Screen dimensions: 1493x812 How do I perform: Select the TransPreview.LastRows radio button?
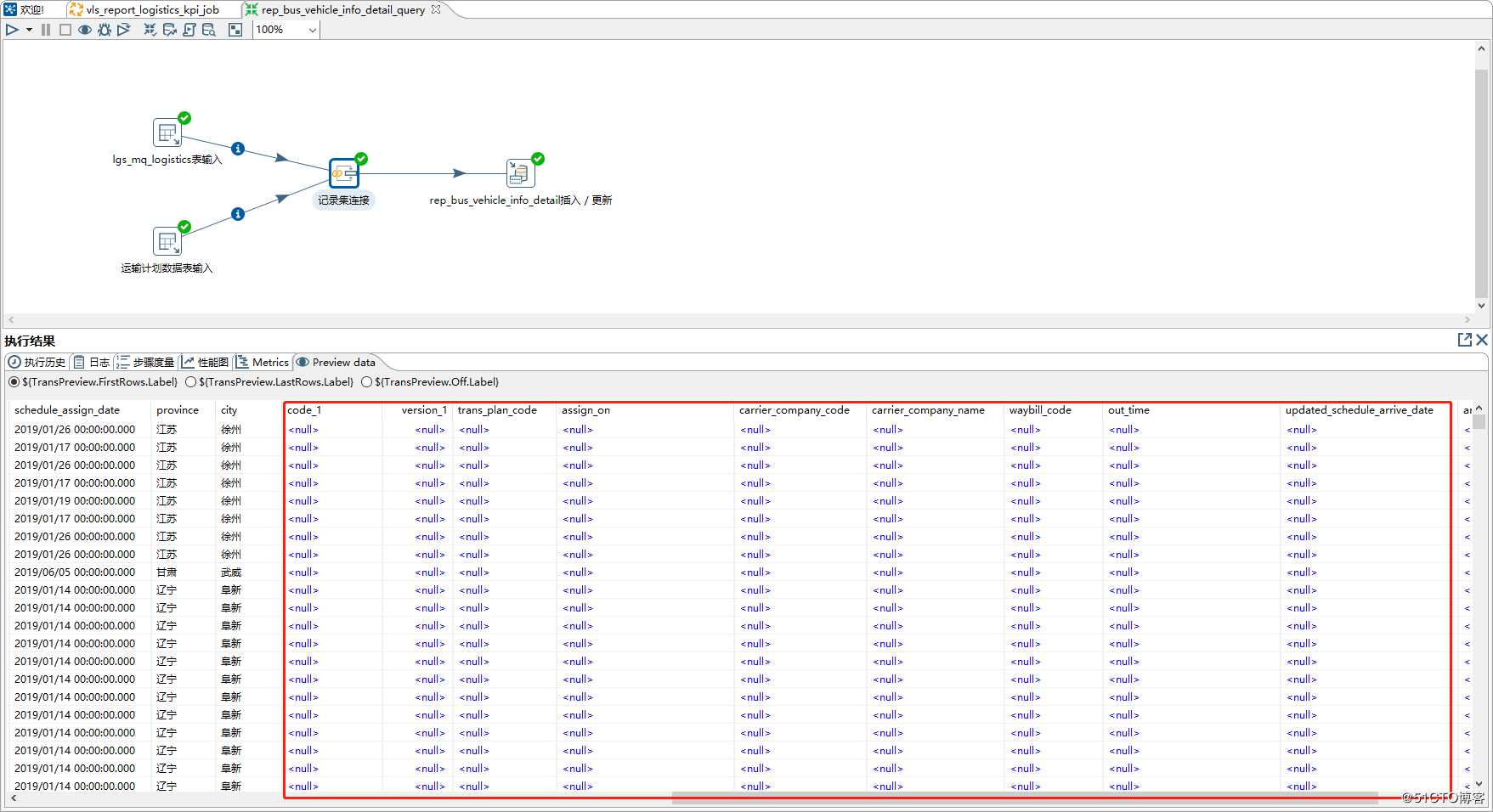190,382
